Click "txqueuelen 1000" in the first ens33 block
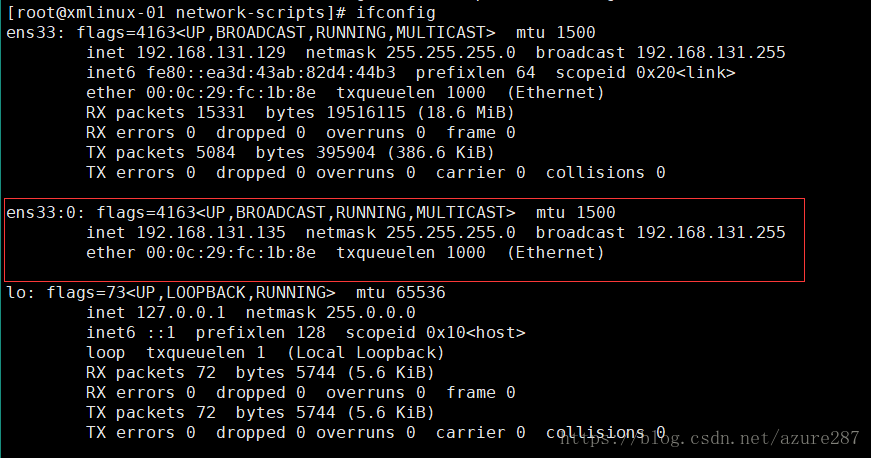 coord(411,92)
